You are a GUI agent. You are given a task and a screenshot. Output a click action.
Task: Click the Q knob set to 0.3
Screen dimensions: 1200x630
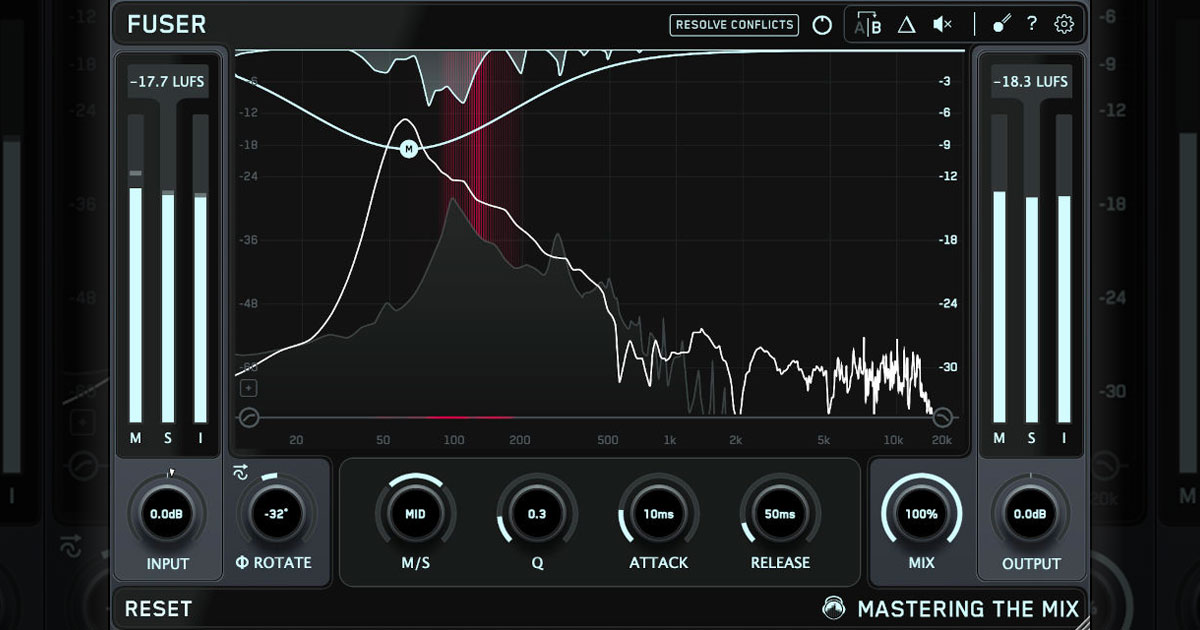pyautogui.click(x=537, y=515)
